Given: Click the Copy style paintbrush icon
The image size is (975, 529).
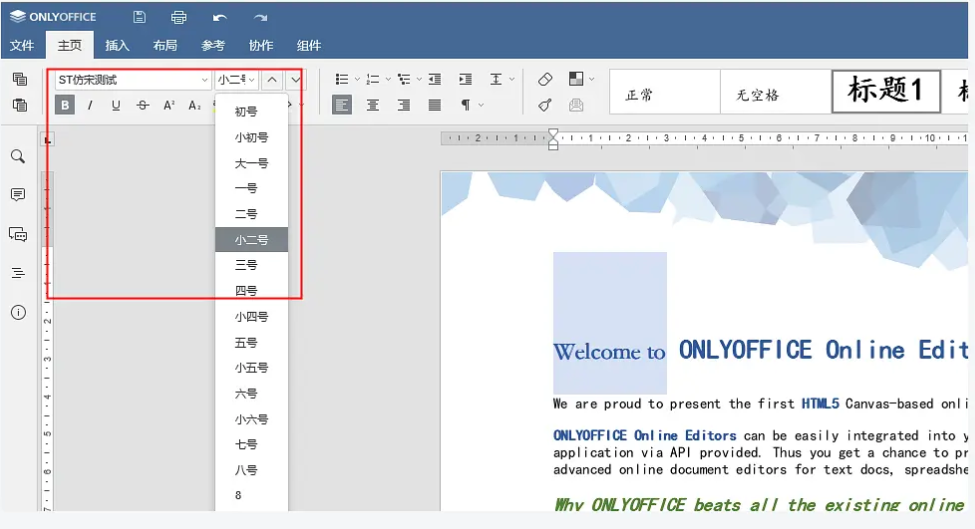Looking at the screenshot, I should point(545,105).
